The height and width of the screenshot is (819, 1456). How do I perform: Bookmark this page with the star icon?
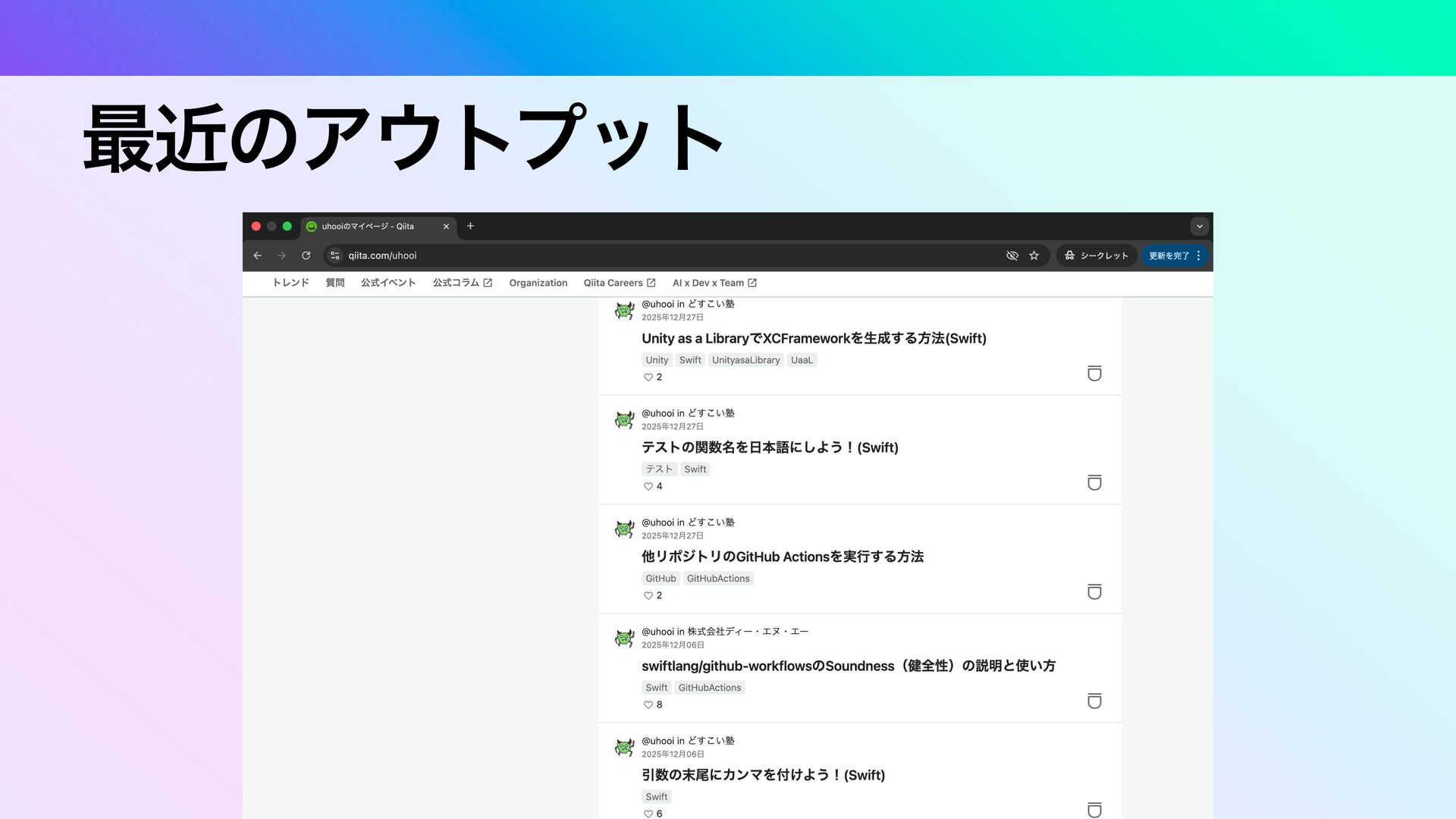click(x=1034, y=256)
